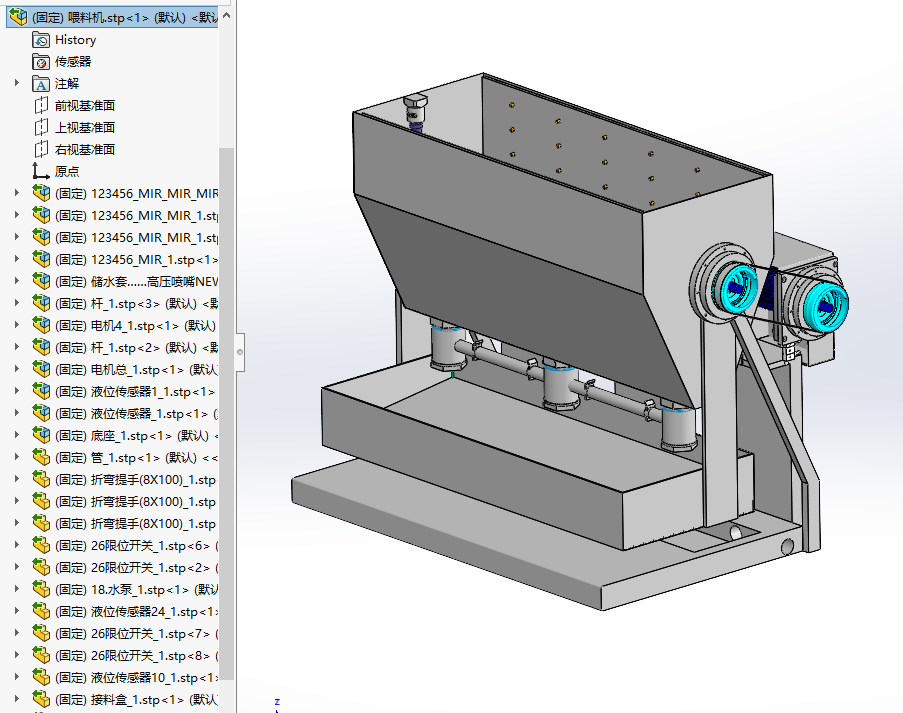Select the 右视基准面 text label
Viewport: 903px width, 713px height.
pyautogui.click(x=85, y=149)
